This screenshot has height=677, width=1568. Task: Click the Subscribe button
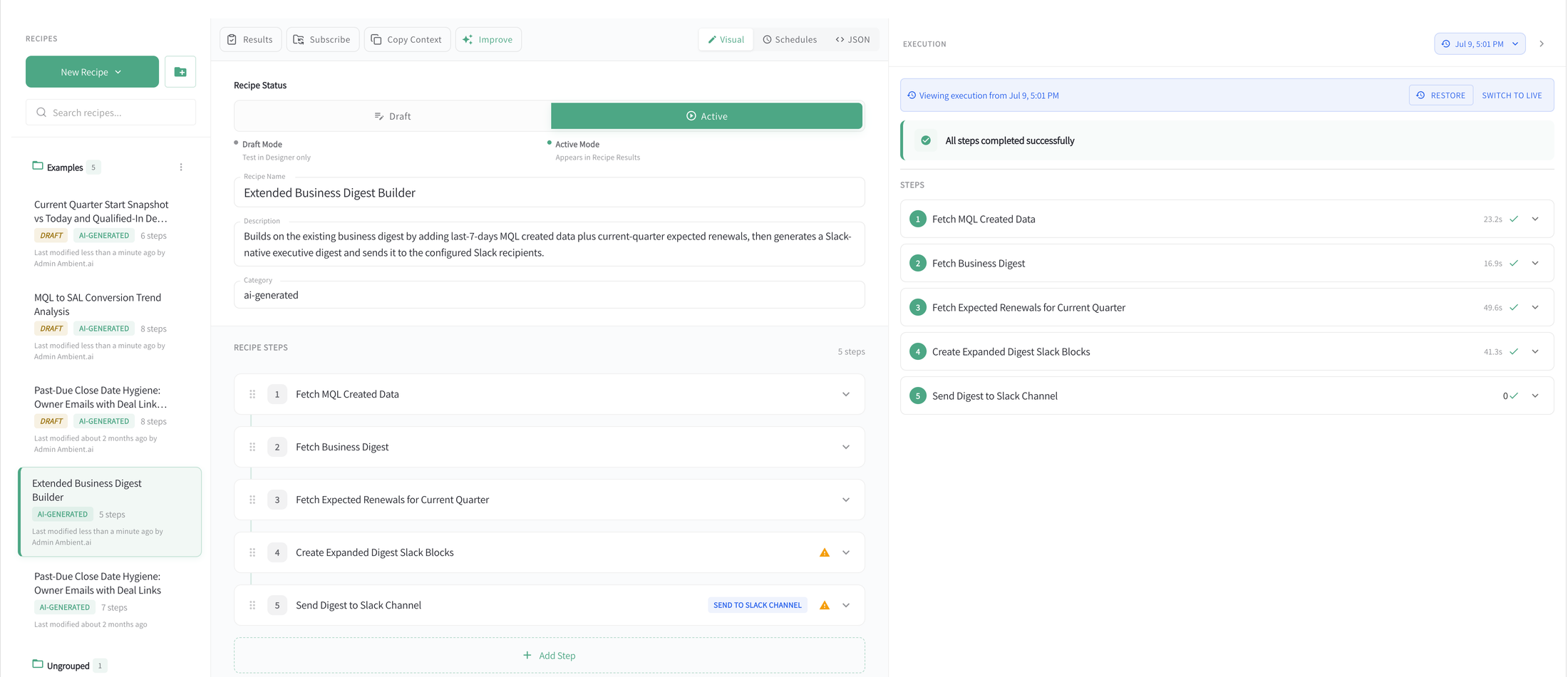point(322,39)
